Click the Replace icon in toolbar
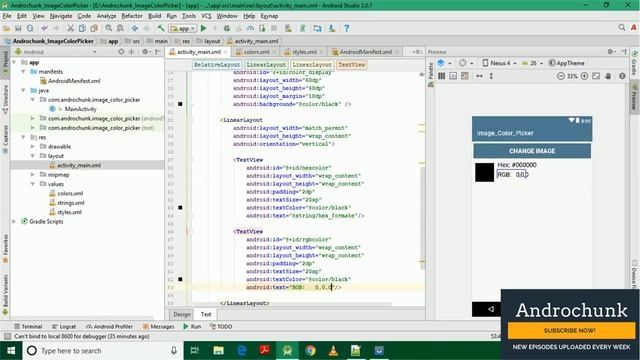 pos(120,29)
